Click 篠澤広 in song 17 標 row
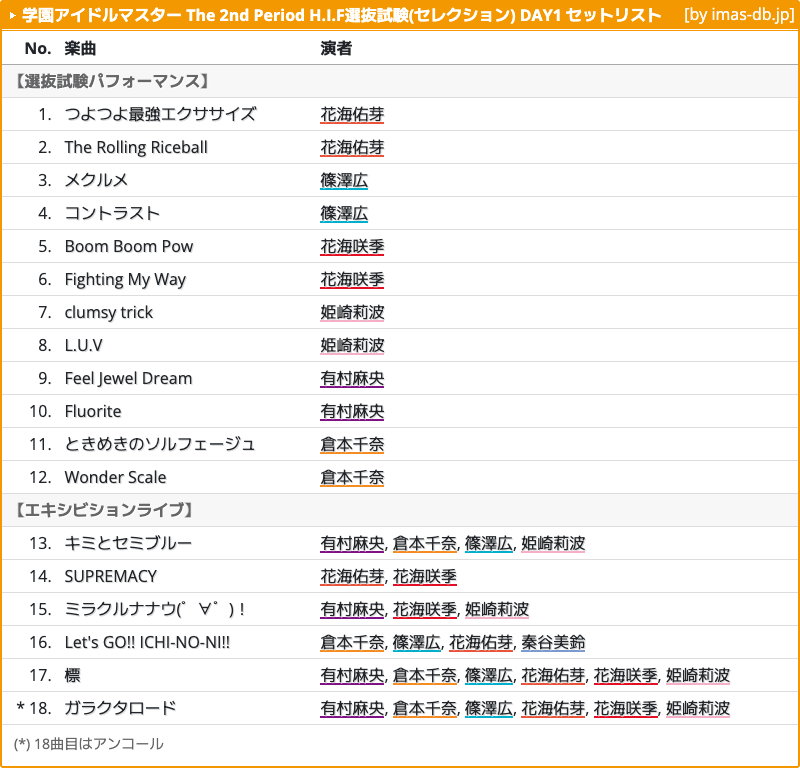Image resolution: width=800 pixels, height=768 pixels. pyautogui.click(x=489, y=676)
